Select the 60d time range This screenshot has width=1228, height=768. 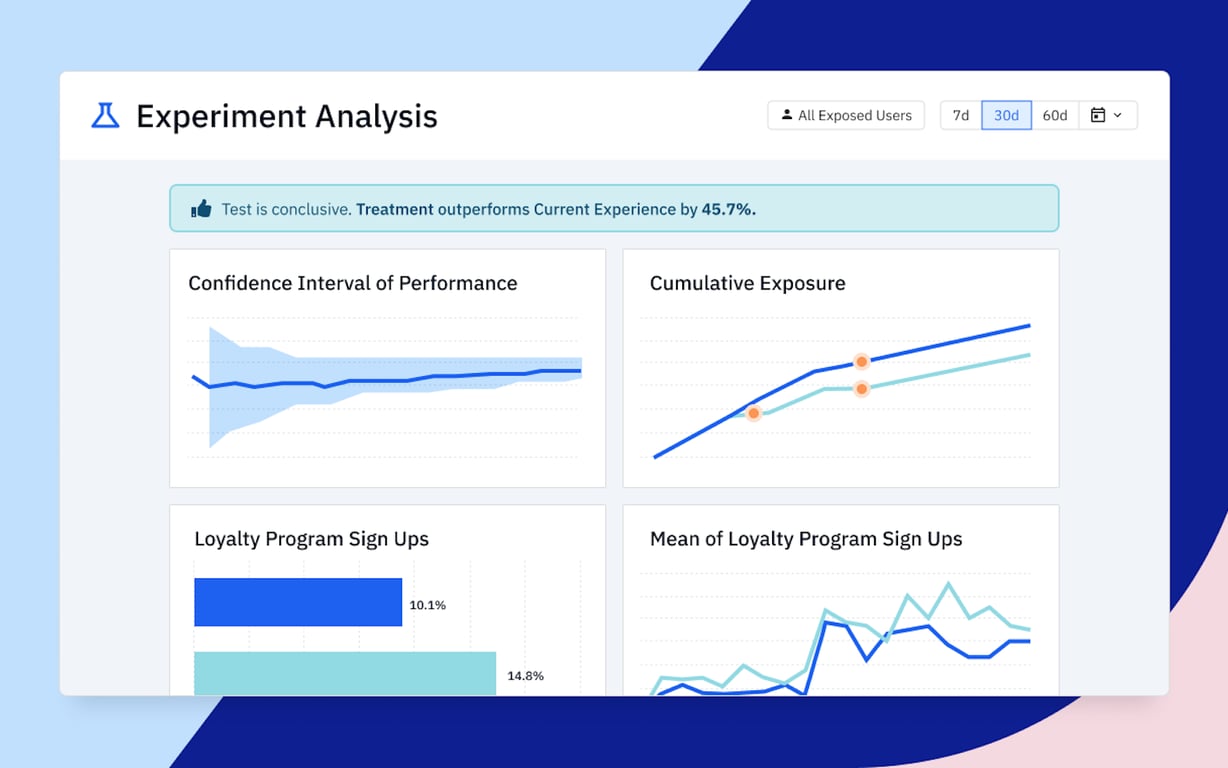coord(1054,115)
